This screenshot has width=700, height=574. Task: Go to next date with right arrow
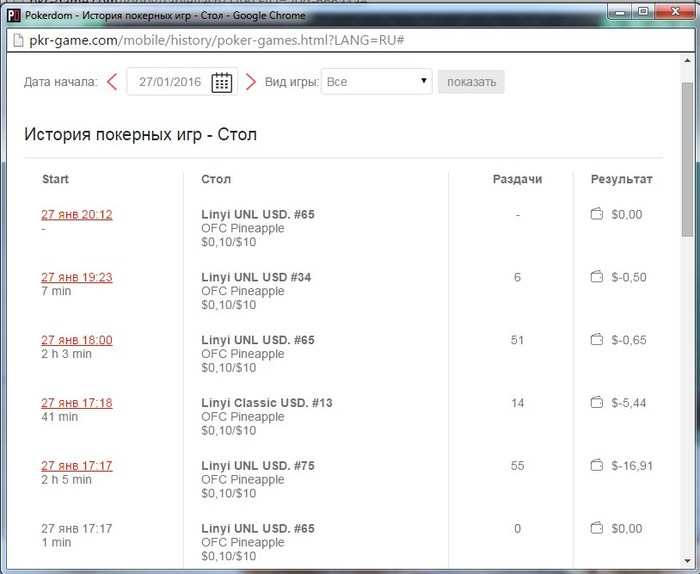[251, 82]
